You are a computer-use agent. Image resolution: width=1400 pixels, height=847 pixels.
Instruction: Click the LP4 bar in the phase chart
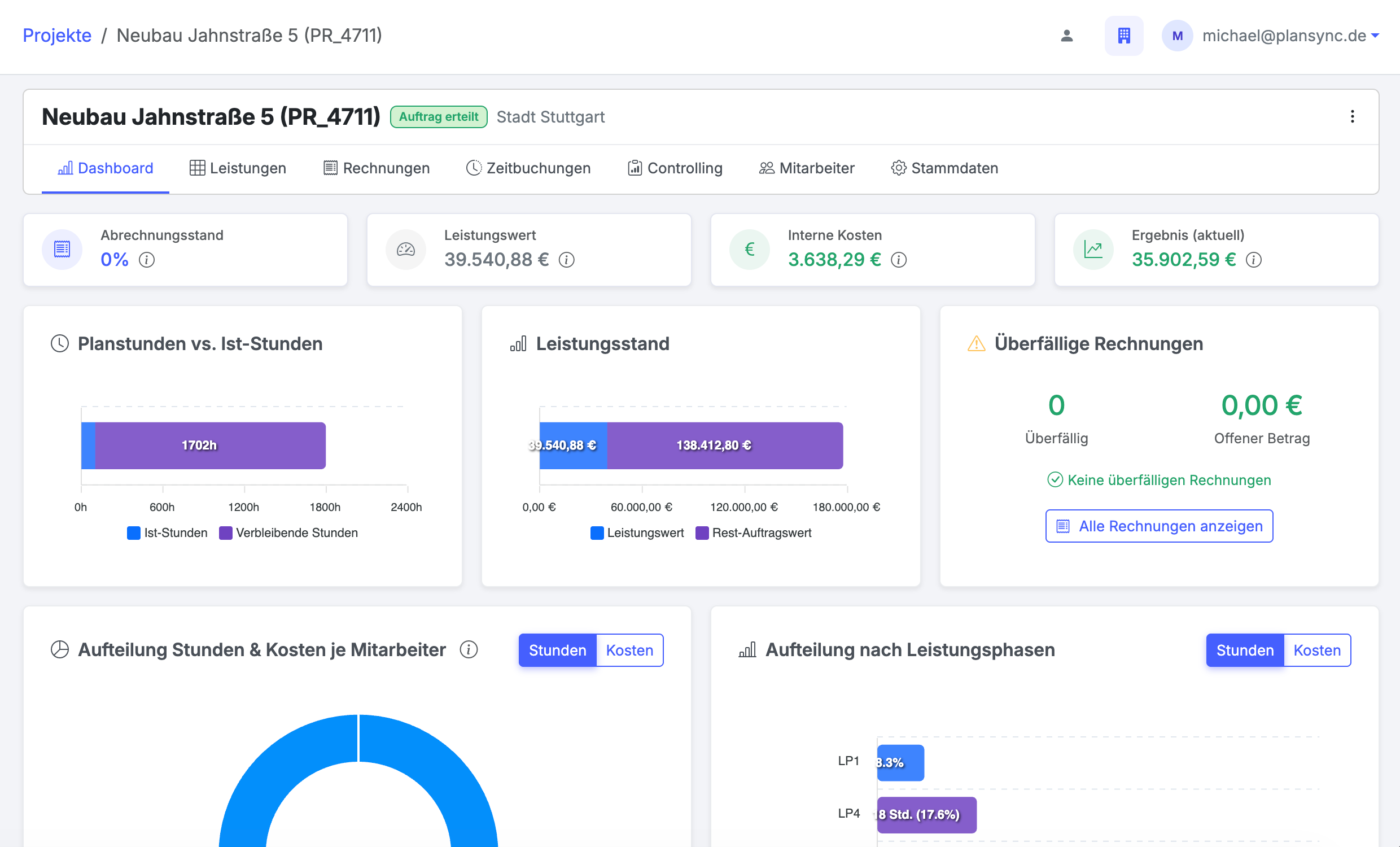(x=926, y=815)
